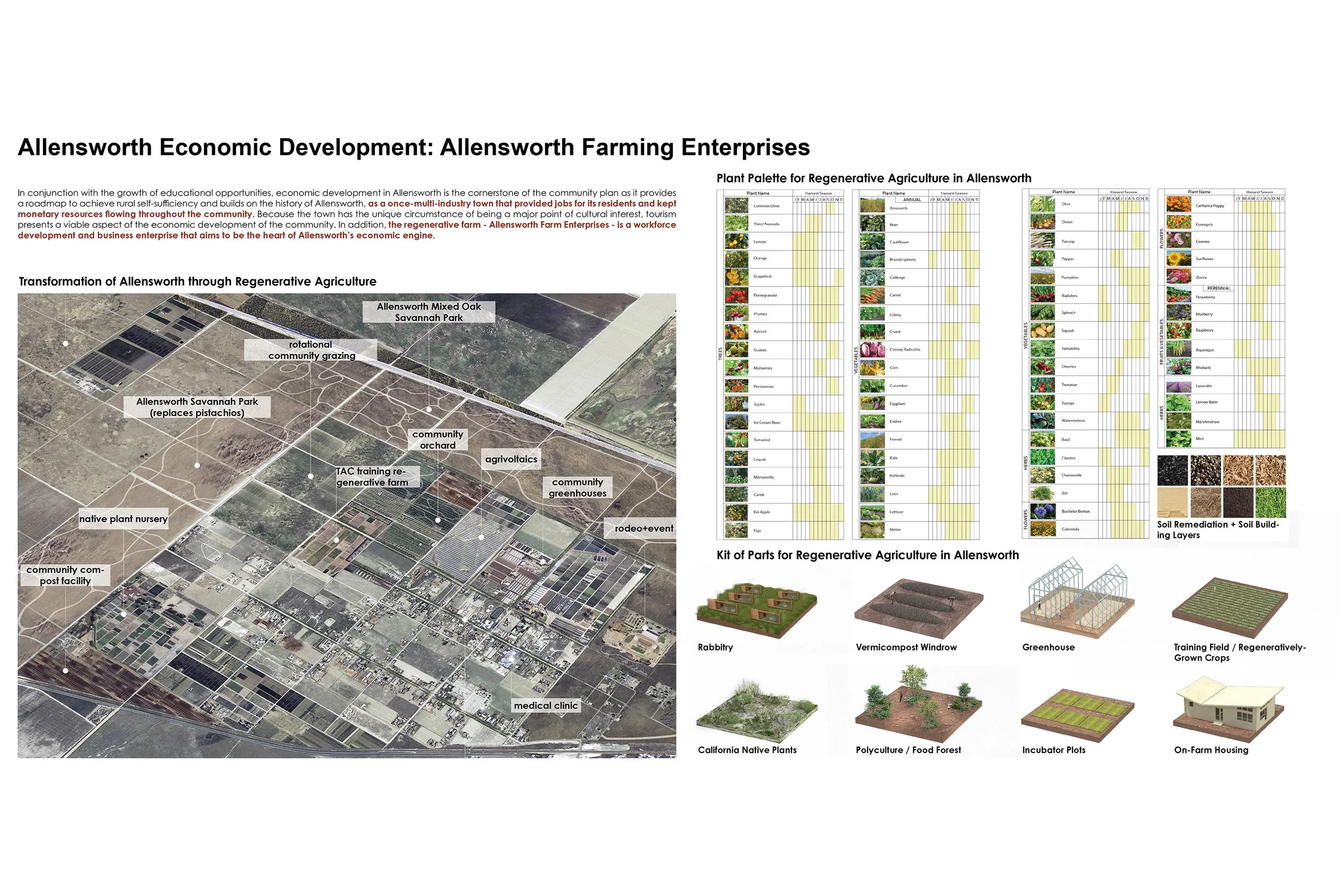Select the Vermicompost Windrow model illustration
The height and width of the screenshot is (896, 1344).
pyautogui.click(x=918, y=608)
